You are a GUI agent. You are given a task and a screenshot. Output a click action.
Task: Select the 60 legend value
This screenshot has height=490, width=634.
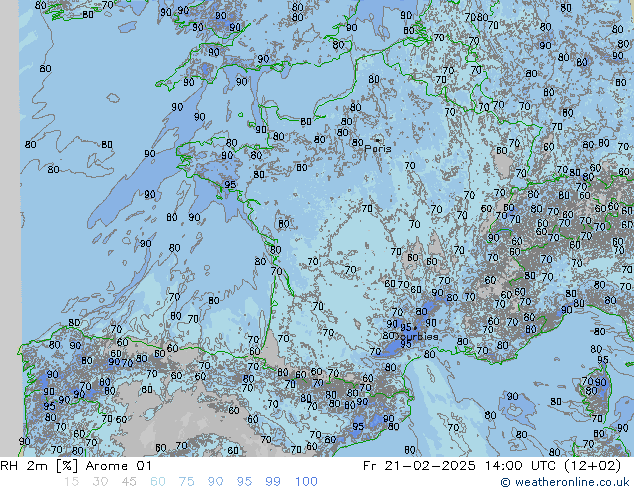click(x=157, y=482)
